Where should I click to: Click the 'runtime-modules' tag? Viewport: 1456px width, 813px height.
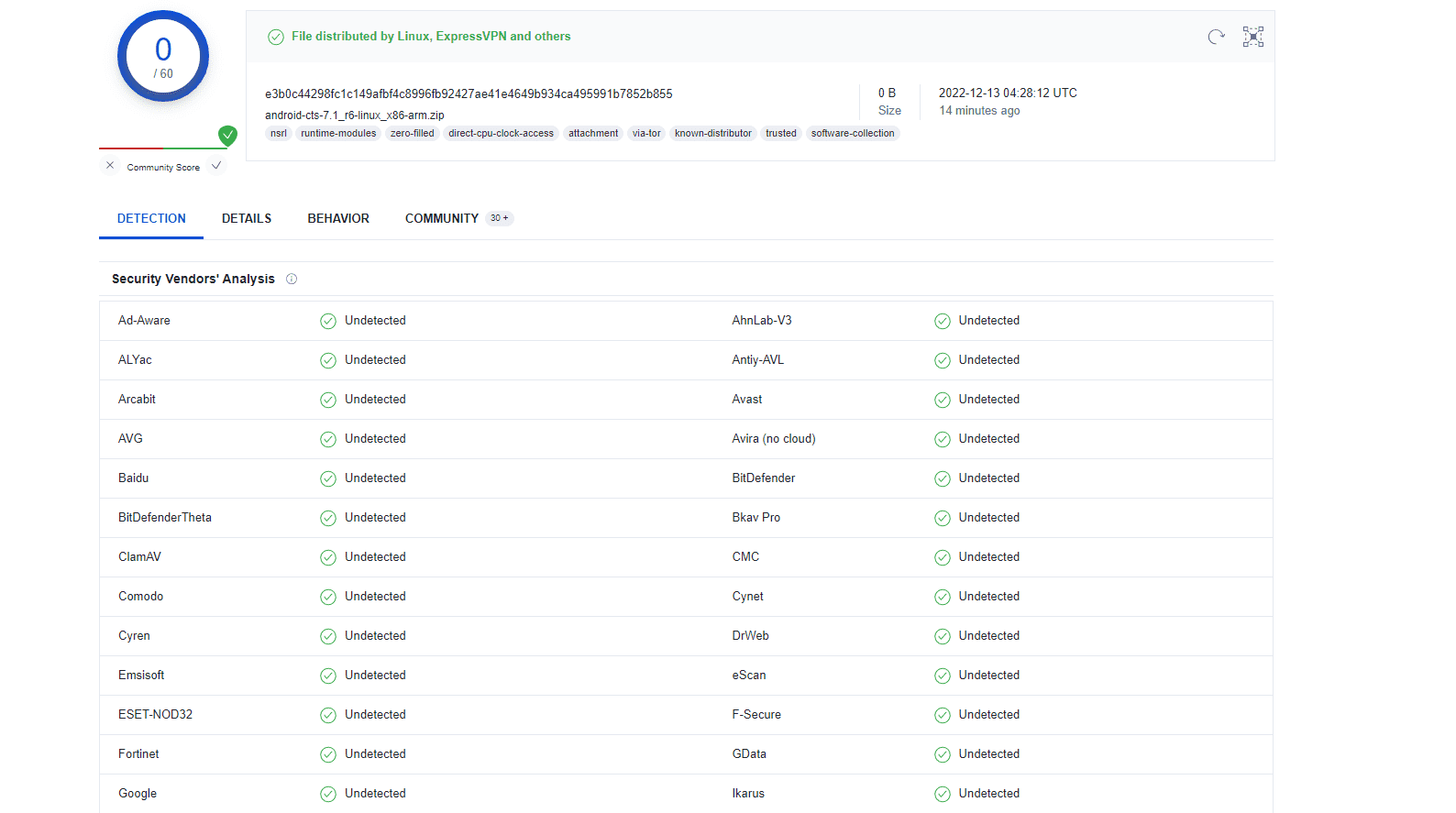click(x=338, y=133)
